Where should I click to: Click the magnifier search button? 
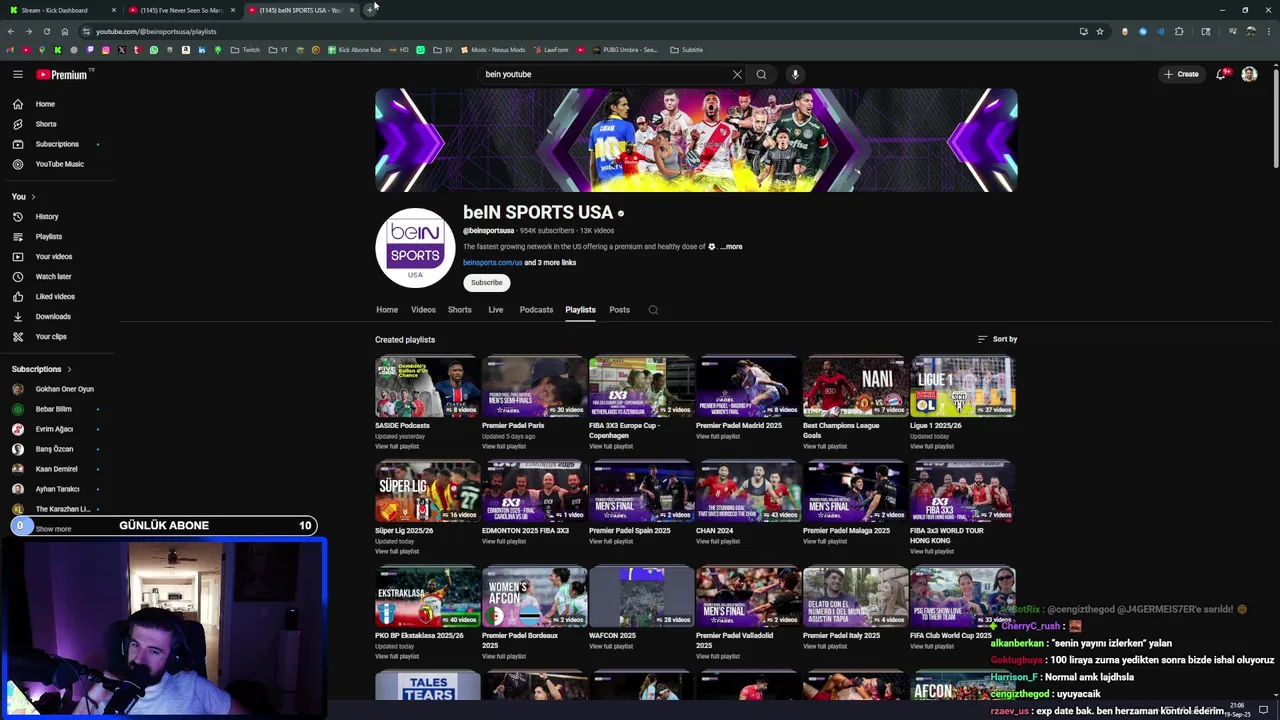click(761, 74)
